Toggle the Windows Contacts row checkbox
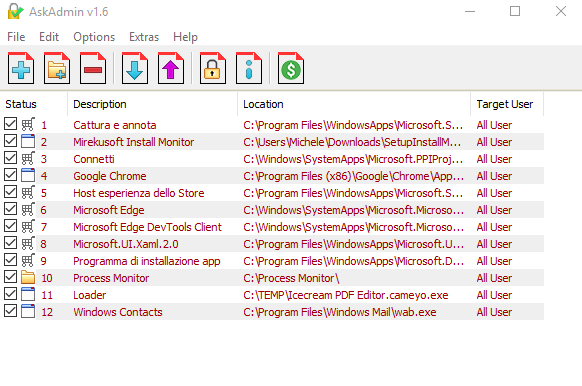The width and height of the screenshot is (582, 386). tap(10, 311)
